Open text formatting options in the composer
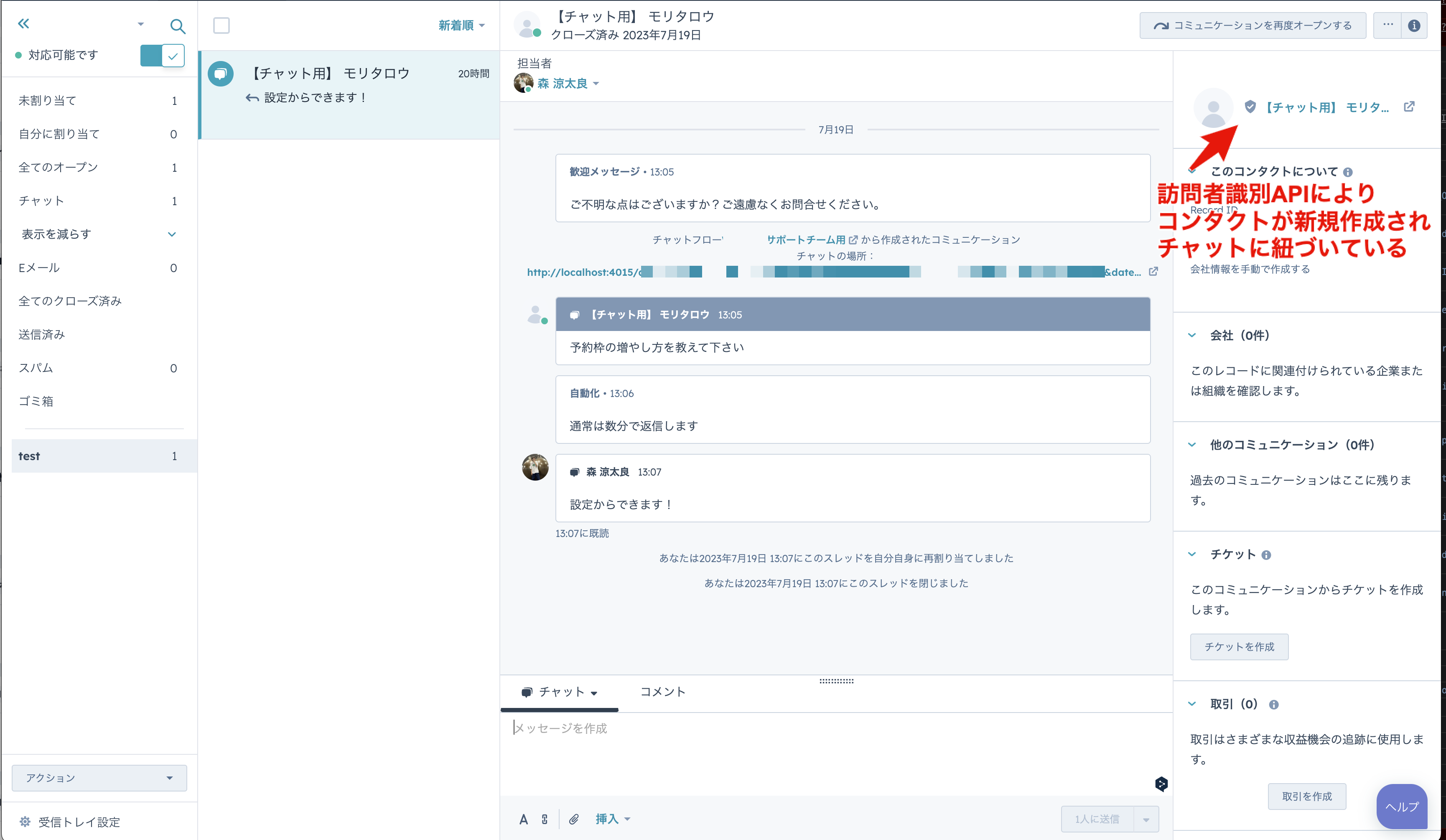The width and height of the screenshot is (1446, 840). (524, 820)
